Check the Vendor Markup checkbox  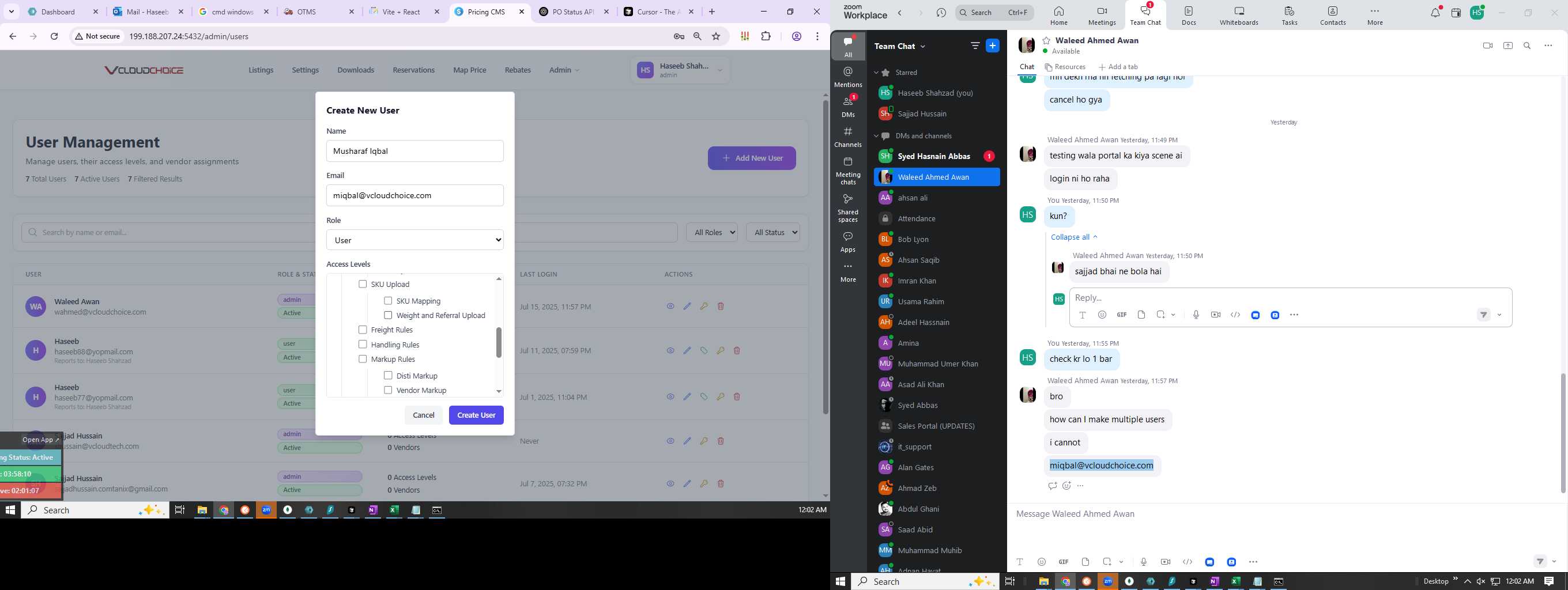[x=388, y=390]
